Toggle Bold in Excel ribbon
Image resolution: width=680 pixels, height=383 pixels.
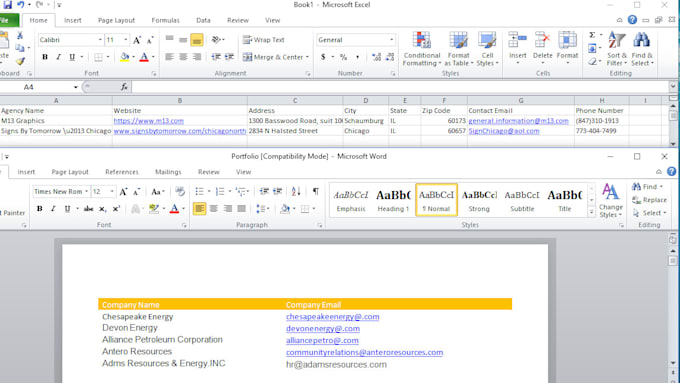[x=45, y=57]
